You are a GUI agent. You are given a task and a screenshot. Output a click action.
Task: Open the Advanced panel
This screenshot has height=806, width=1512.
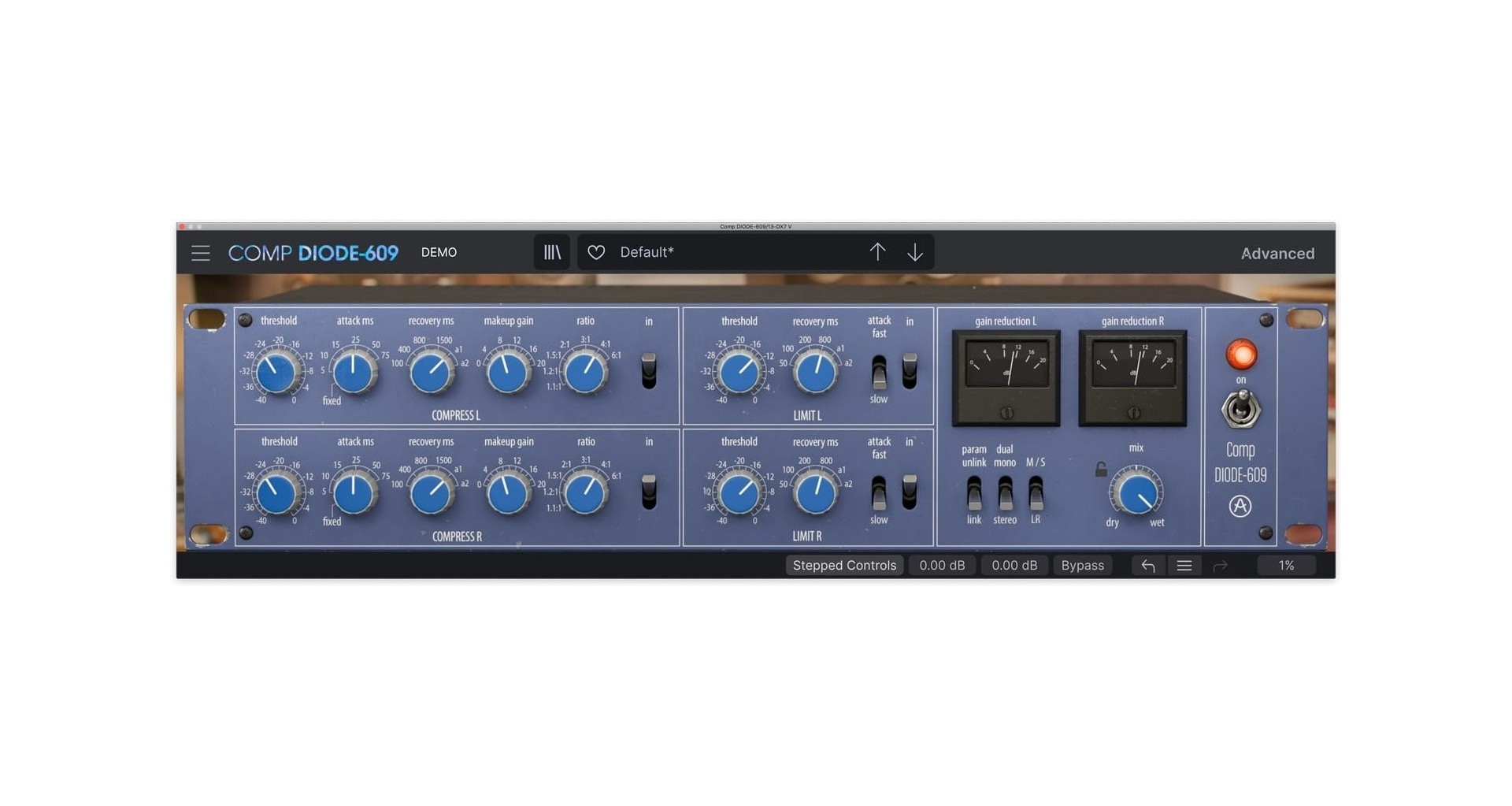point(1277,254)
